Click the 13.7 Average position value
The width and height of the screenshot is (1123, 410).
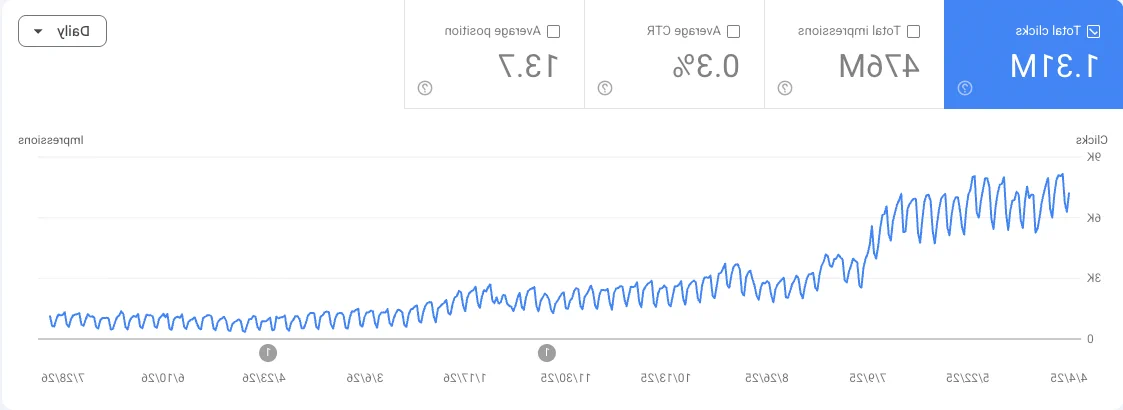tap(529, 66)
